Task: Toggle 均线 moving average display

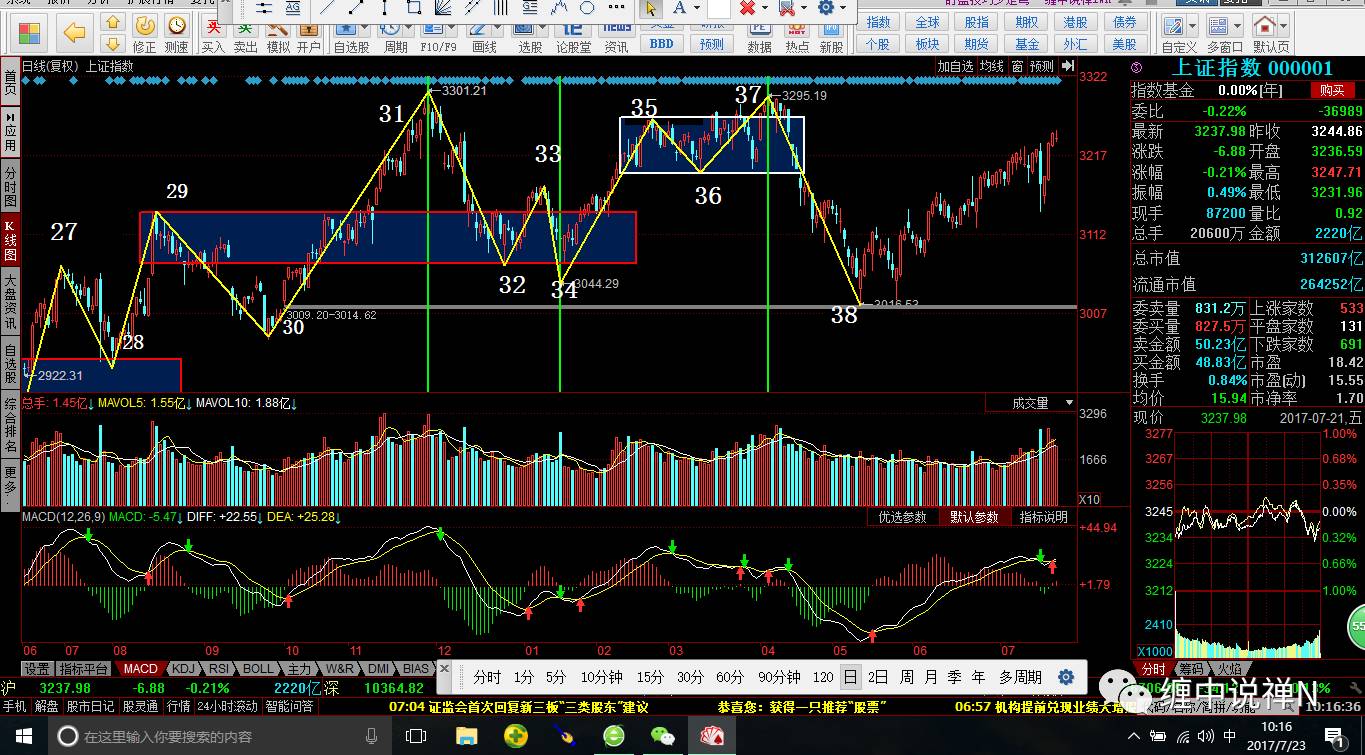Action: click(991, 66)
